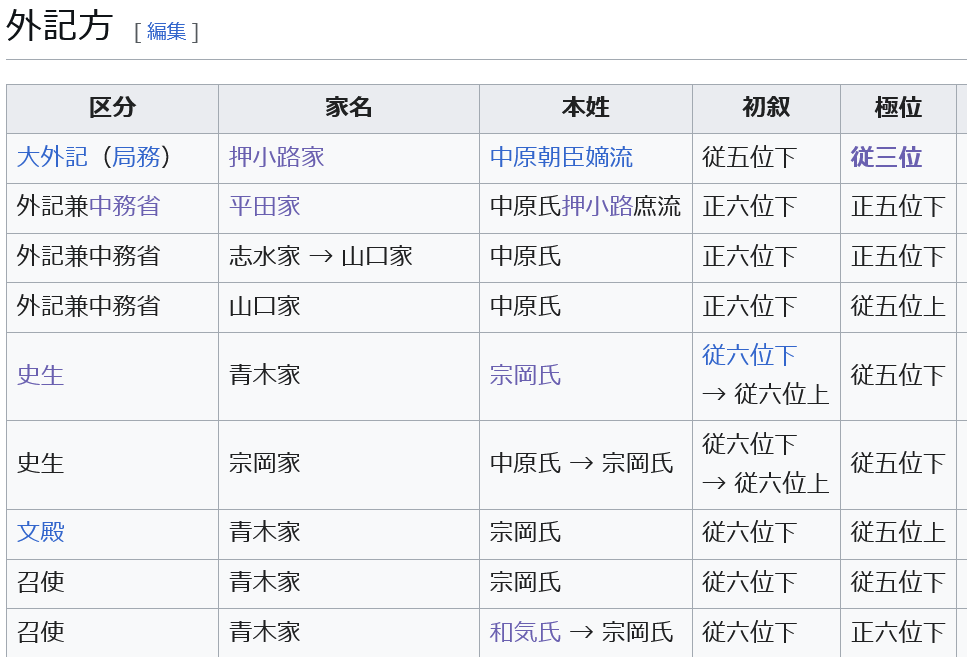Follow the 平田家 link
The height and width of the screenshot is (657, 967).
(264, 207)
